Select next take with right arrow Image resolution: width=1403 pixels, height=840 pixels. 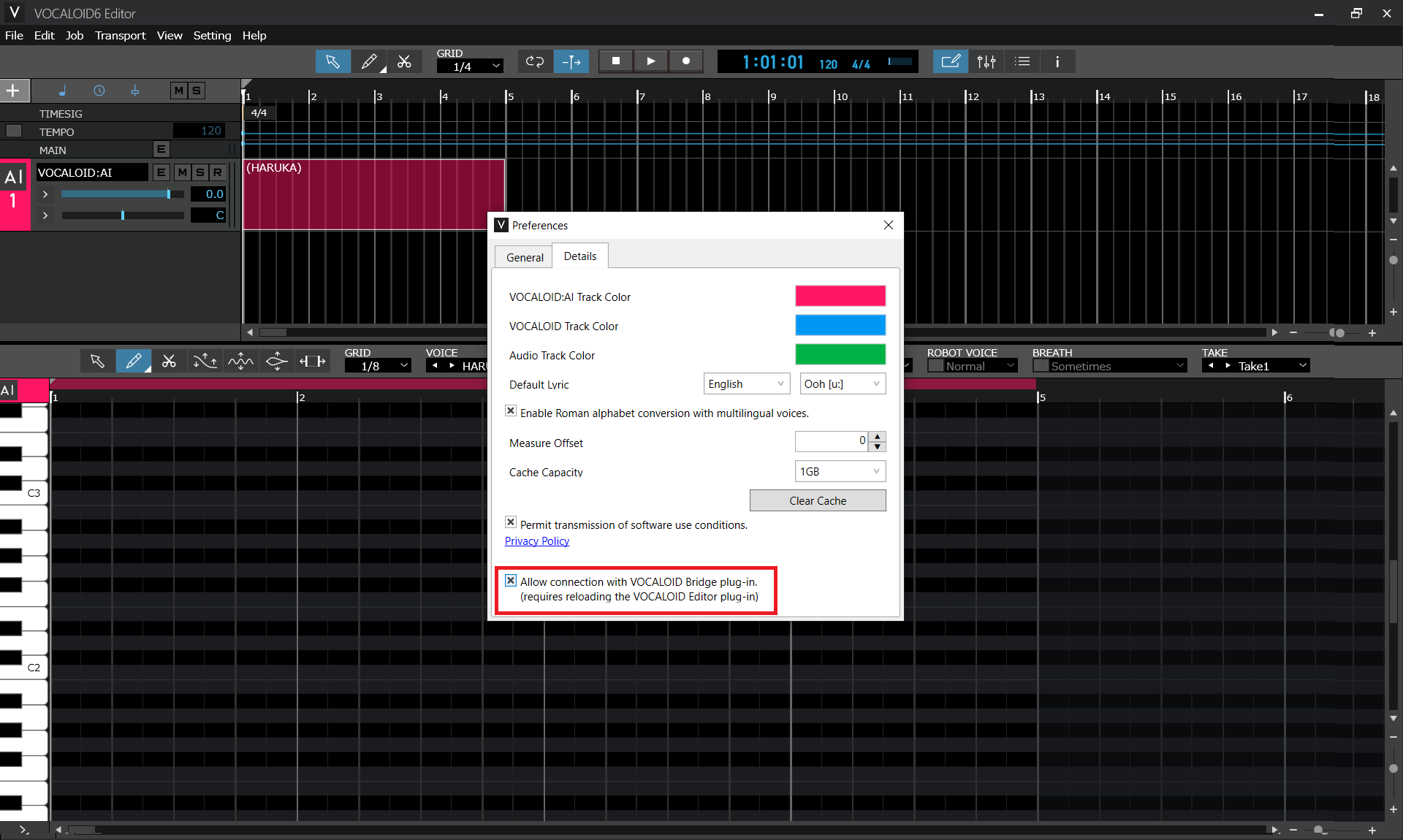point(1228,366)
